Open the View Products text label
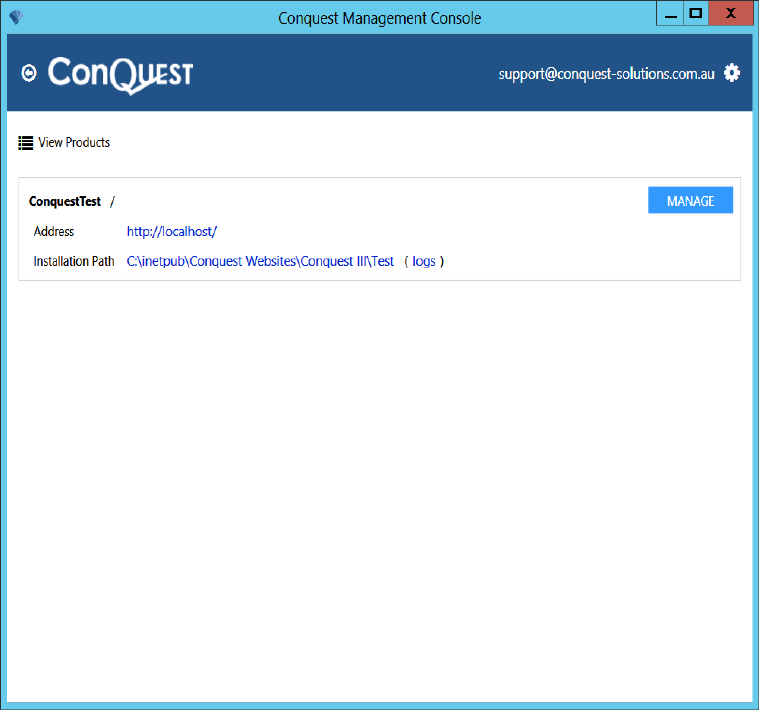759x710 pixels. click(x=74, y=142)
